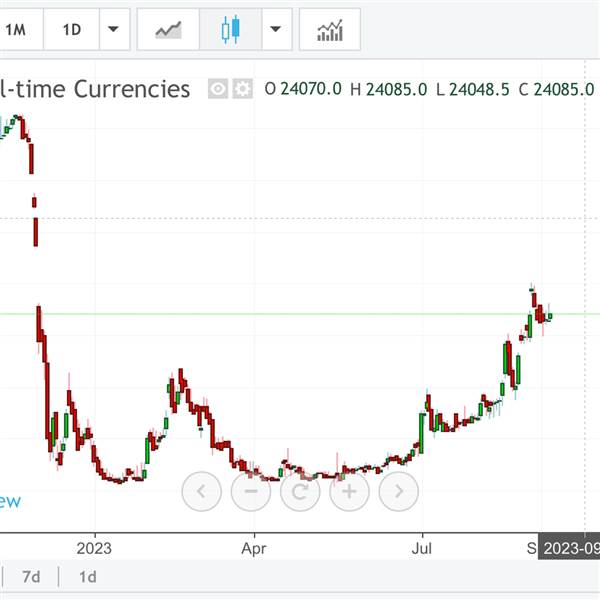Click the low value L 24048.5
Image resolution: width=600 pixels, height=600 pixels.
(473, 90)
